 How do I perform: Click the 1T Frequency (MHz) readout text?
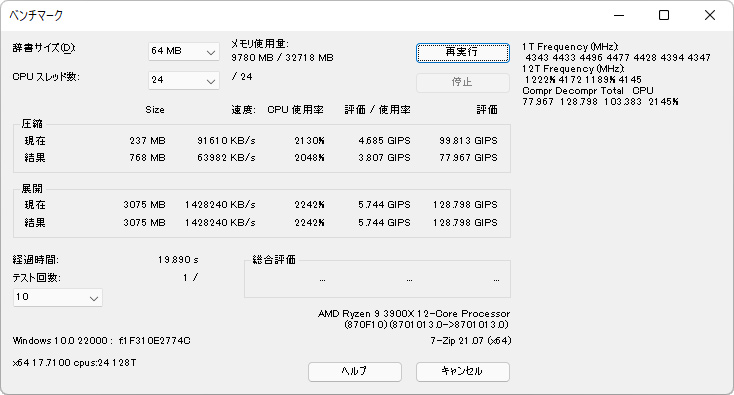(570, 47)
